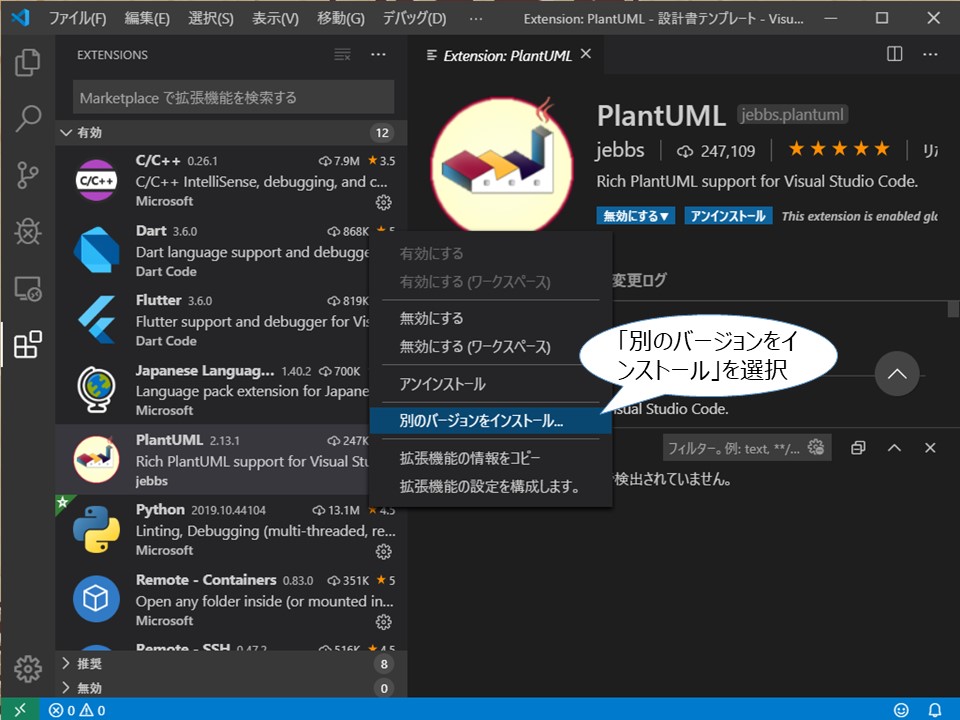
Task: Click the アンインストール button for PlantUML
Action: (727, 215)
